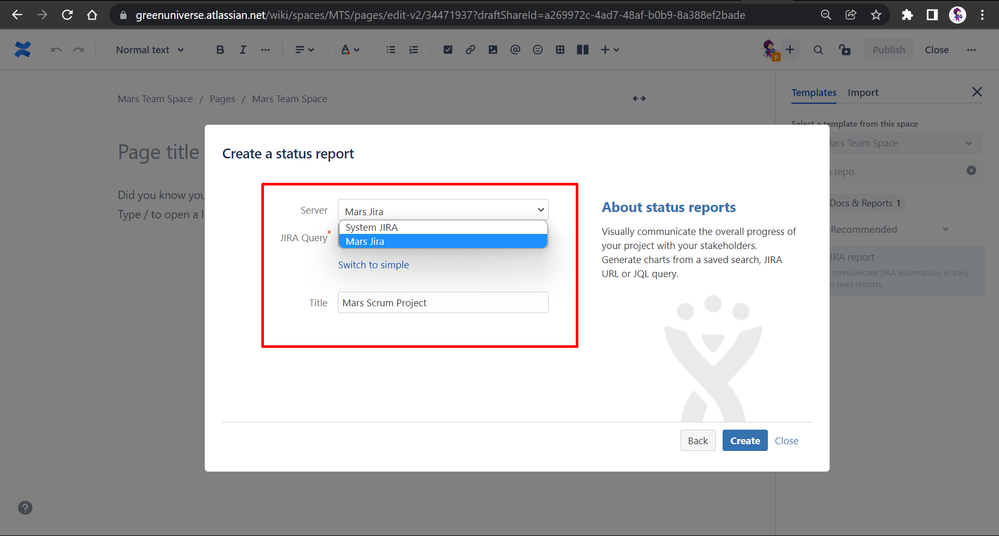This screenshot has width=999, height=536.
Task: Go to the browser home page
Action: [x=92, y=15]
